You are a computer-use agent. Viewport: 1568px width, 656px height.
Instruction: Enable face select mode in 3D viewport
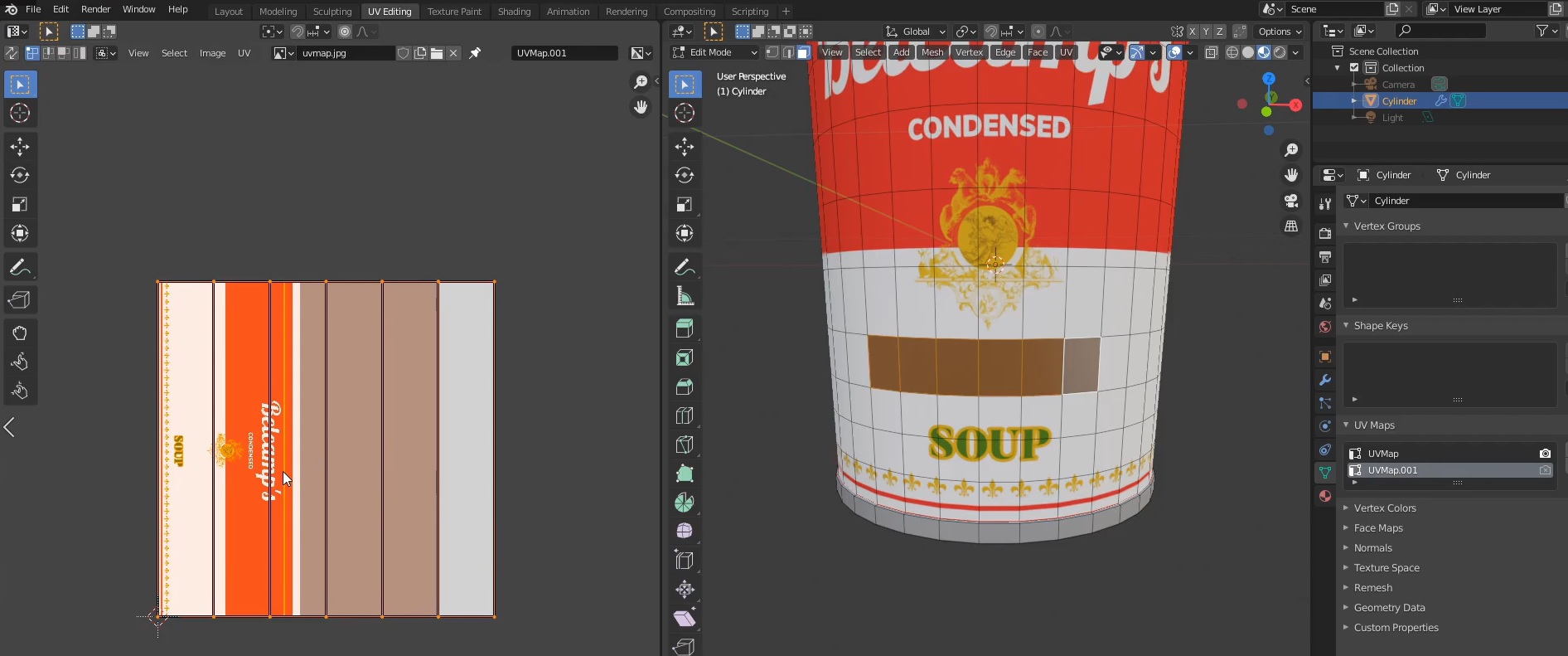(804, 52)
